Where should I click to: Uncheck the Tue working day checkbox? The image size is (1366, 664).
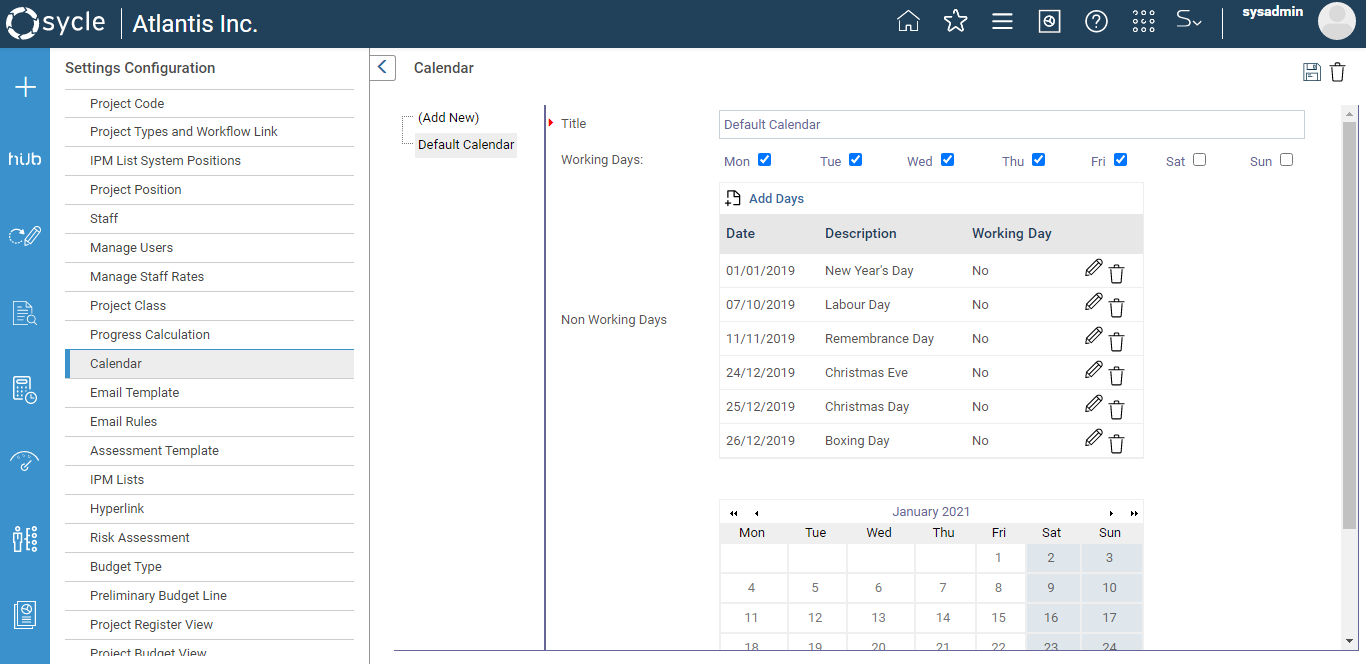(x=855, y=159)
